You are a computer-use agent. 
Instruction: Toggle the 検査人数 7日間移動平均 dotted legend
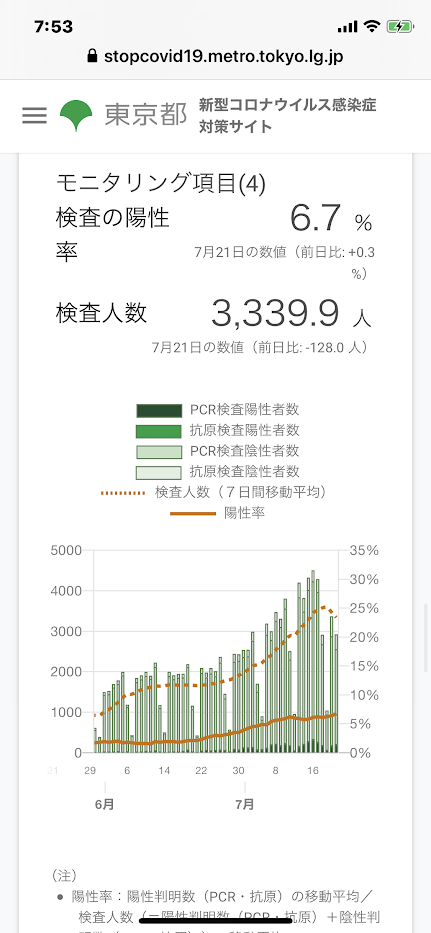(x=217, y=492)
